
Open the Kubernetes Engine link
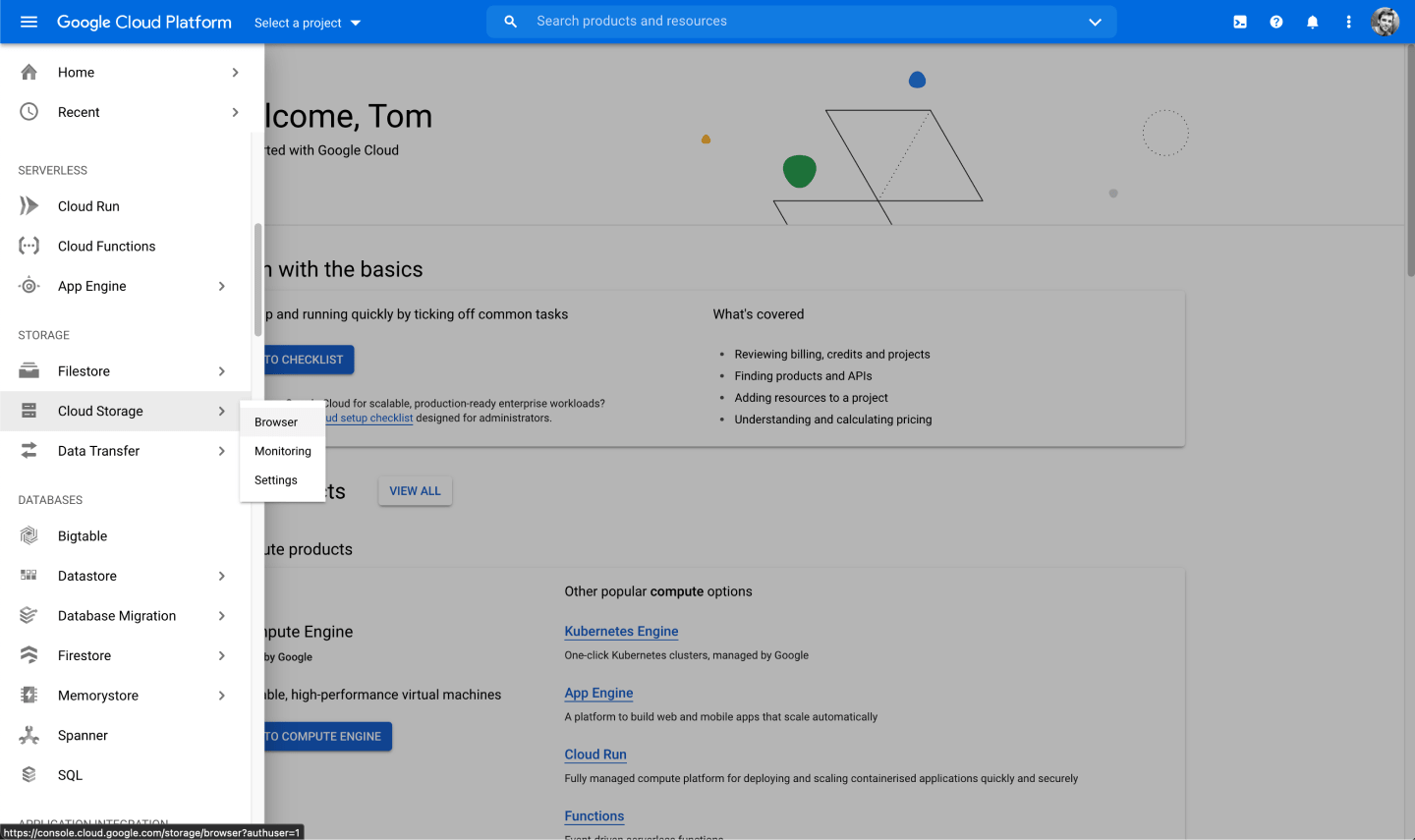coord(621,632)
